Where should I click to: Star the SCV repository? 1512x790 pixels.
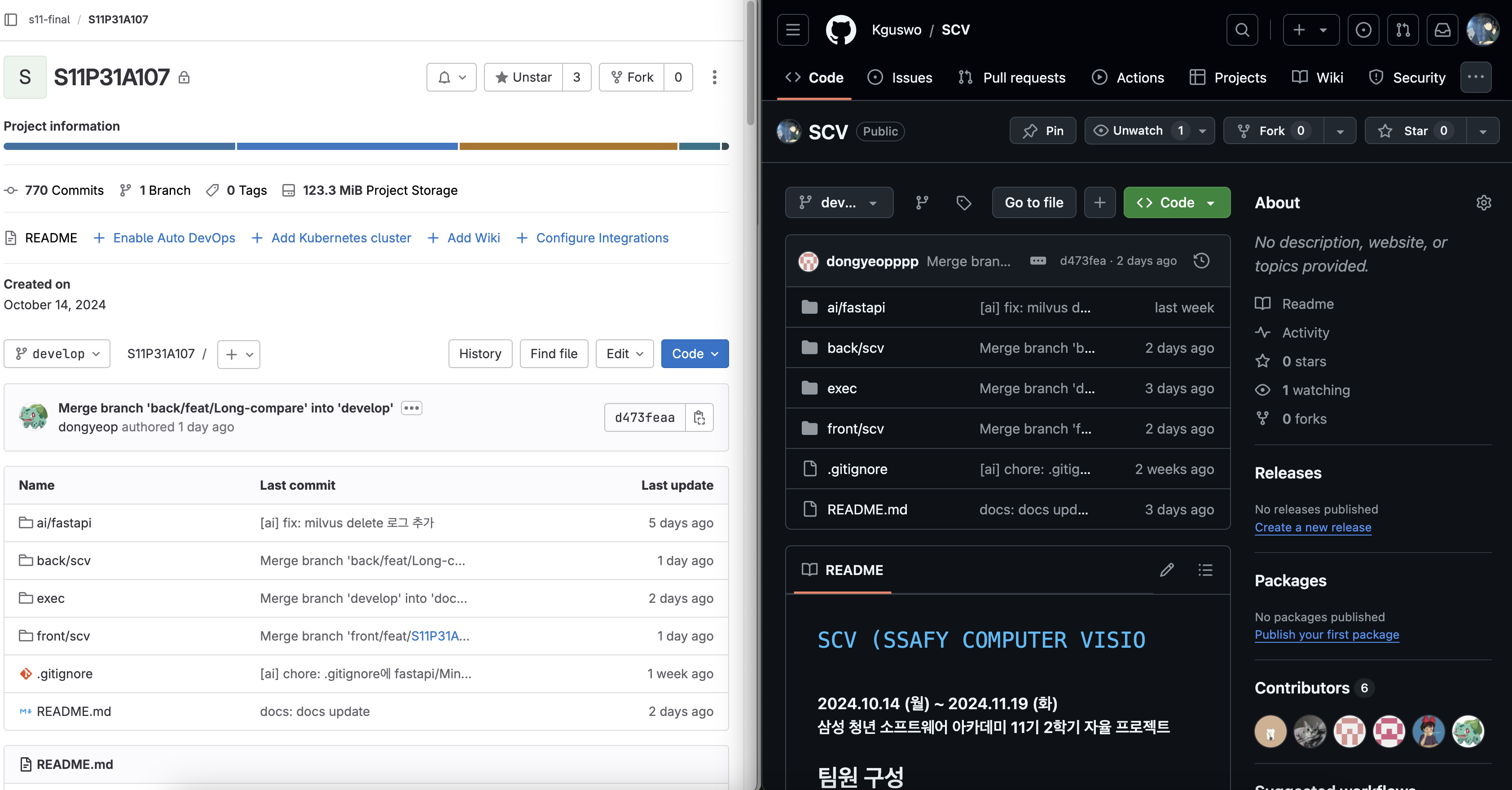1415,131
